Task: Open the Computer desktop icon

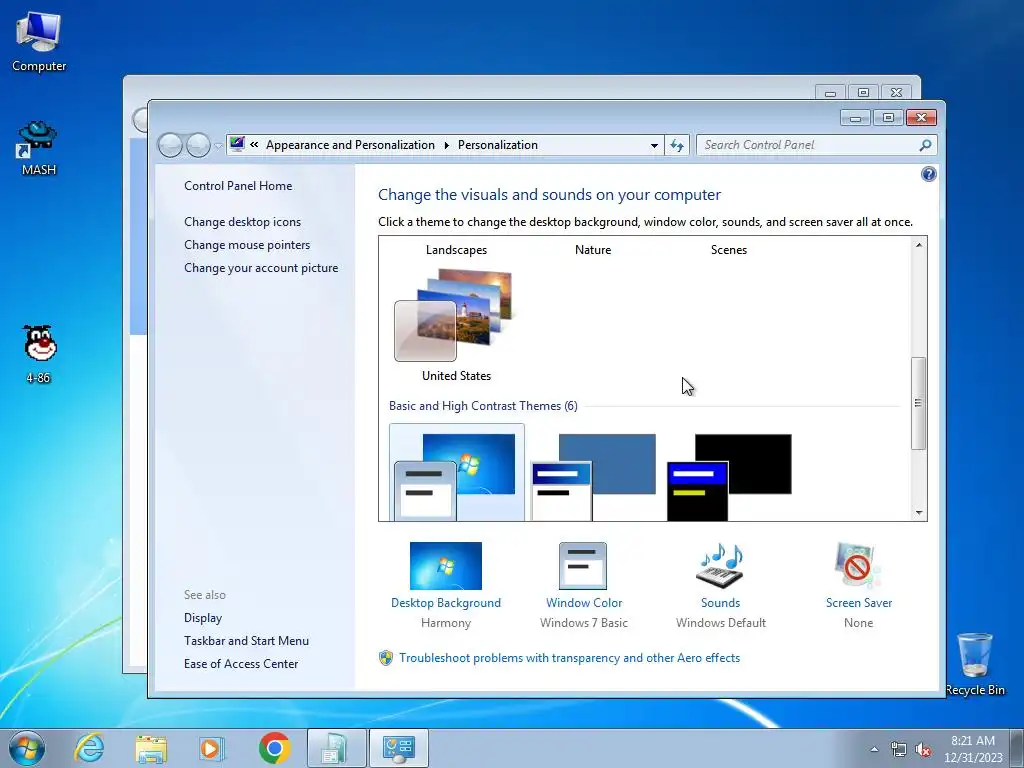Action: coord(39,42)
